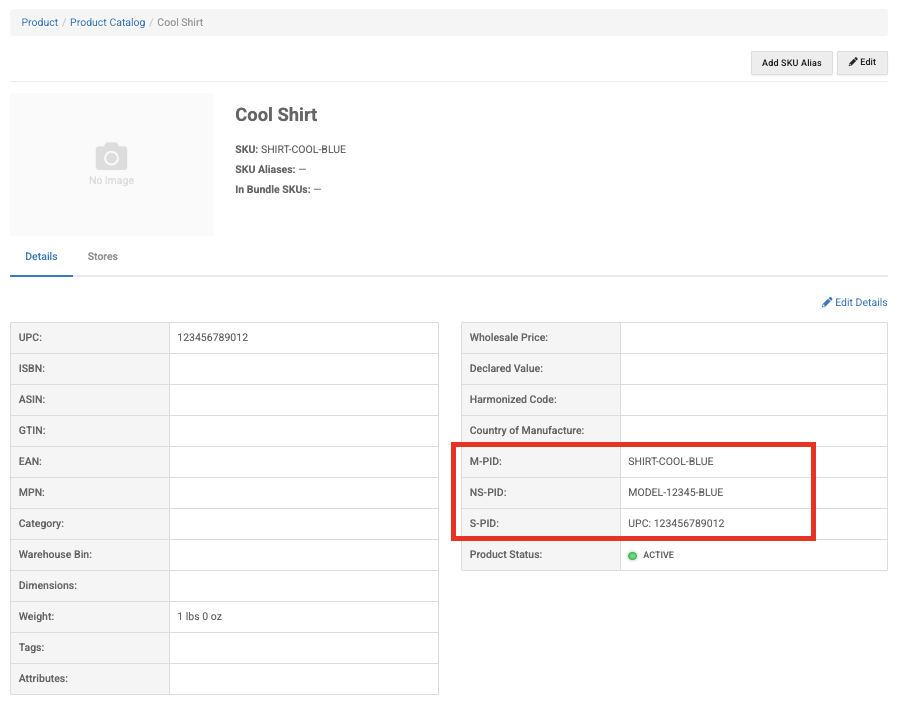Switch to the Details tab
The height and width of the screenshot is (720, 911).
(x=41, y=256)
